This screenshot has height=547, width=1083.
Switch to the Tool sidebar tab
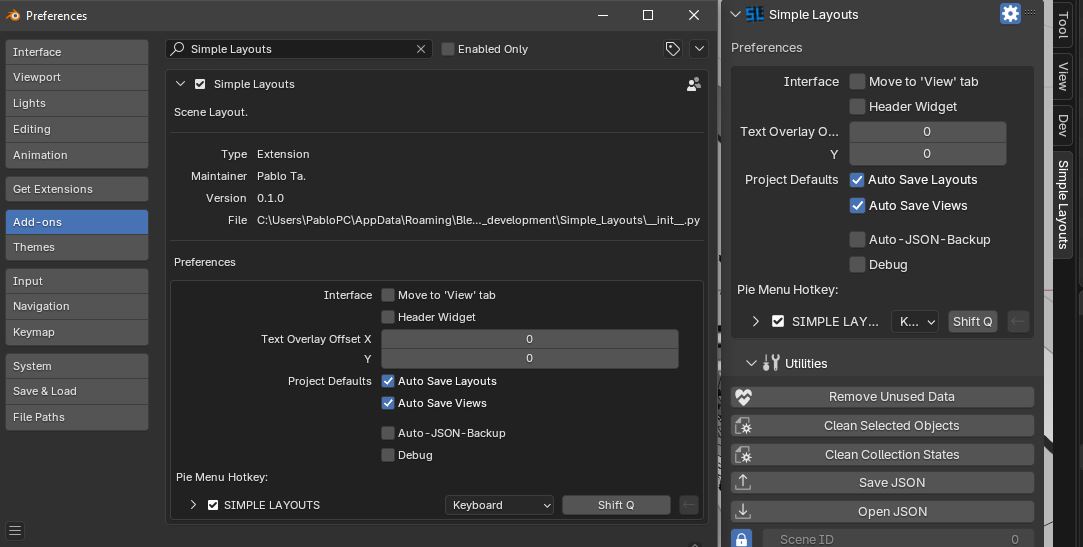click(x=1063, y=24)
